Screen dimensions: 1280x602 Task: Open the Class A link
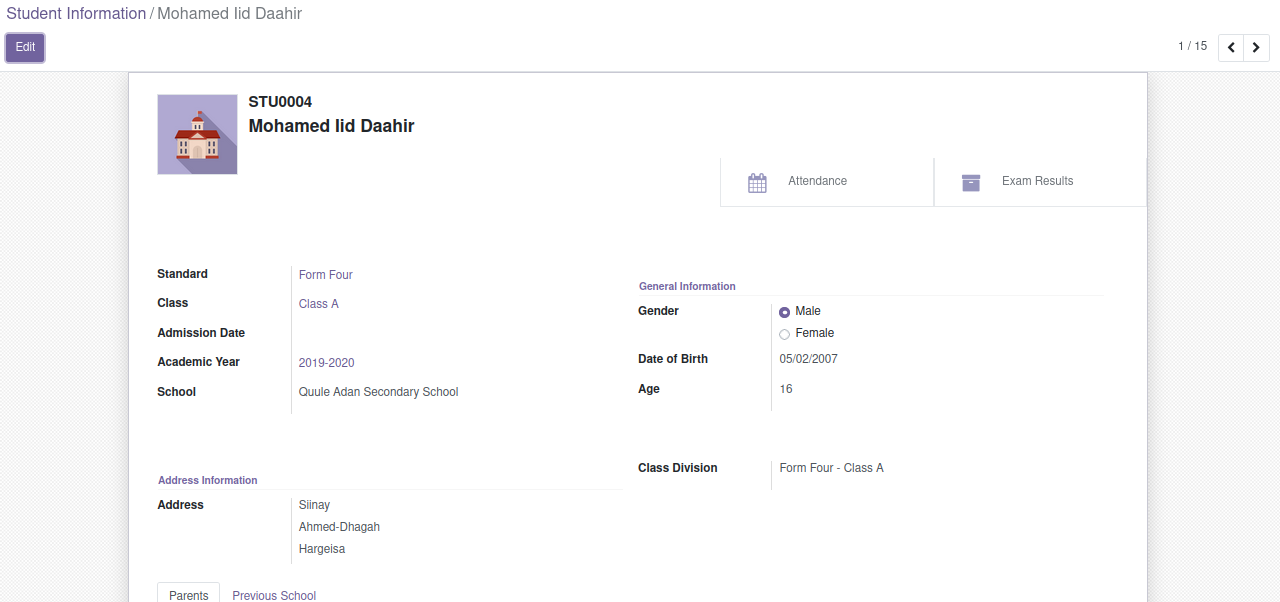point(318,304)
